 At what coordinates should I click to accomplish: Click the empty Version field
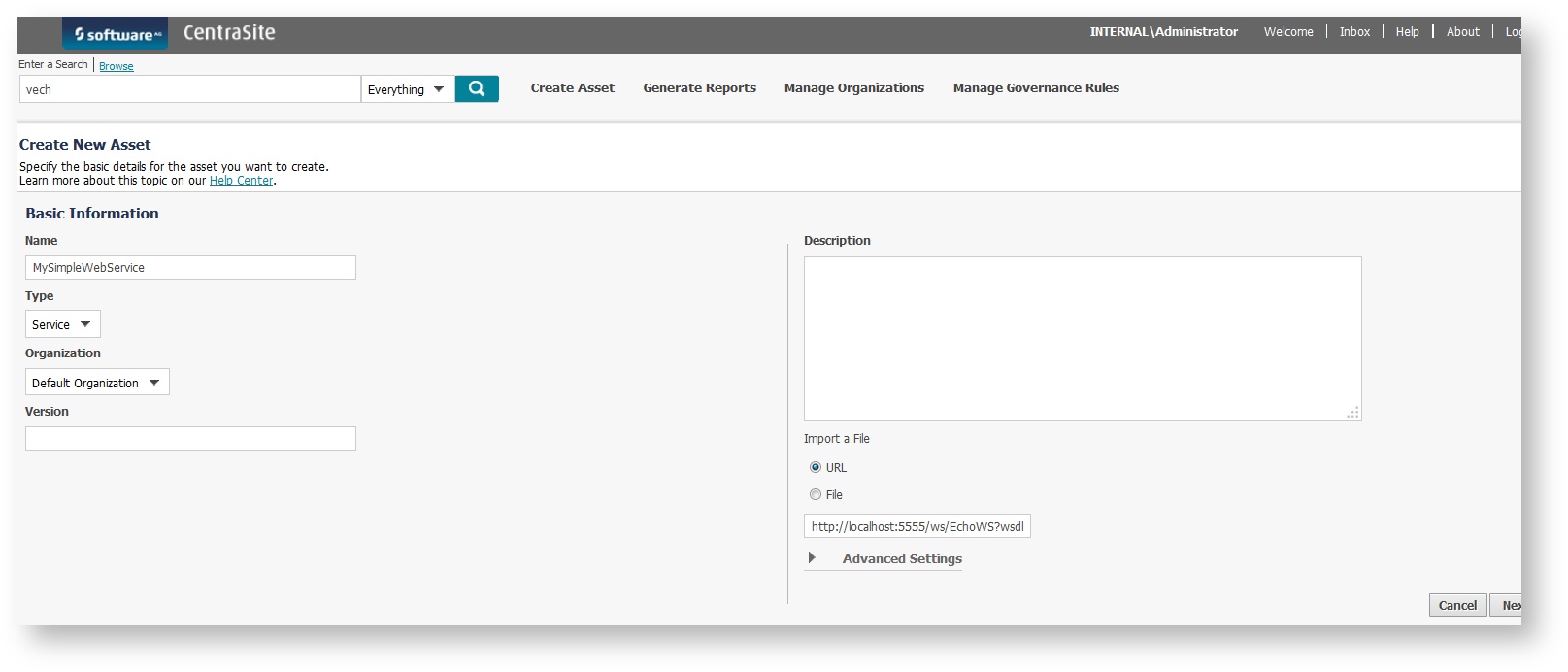point(190,439)
